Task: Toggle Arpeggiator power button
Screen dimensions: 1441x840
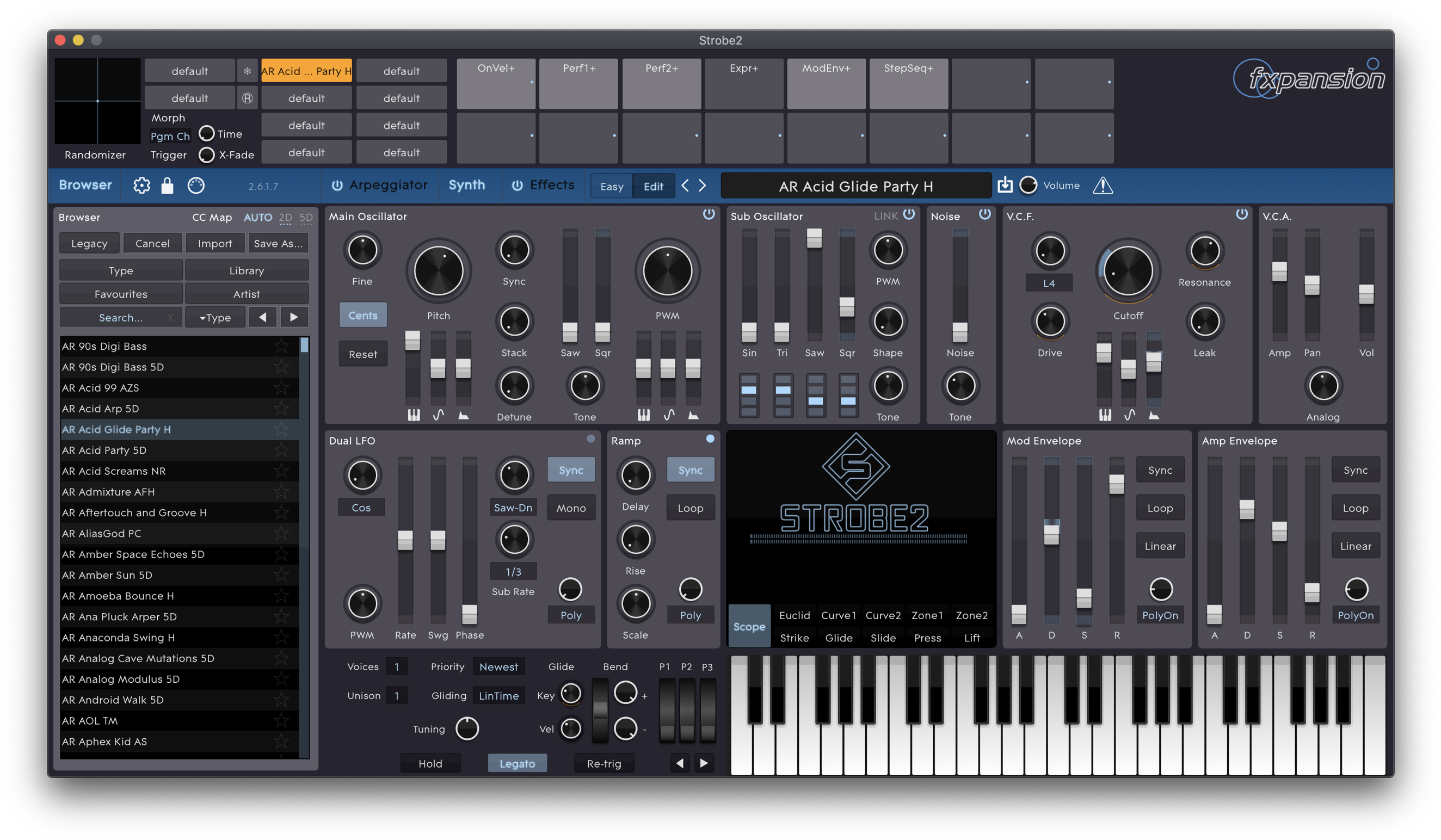Action: [337, 186]
